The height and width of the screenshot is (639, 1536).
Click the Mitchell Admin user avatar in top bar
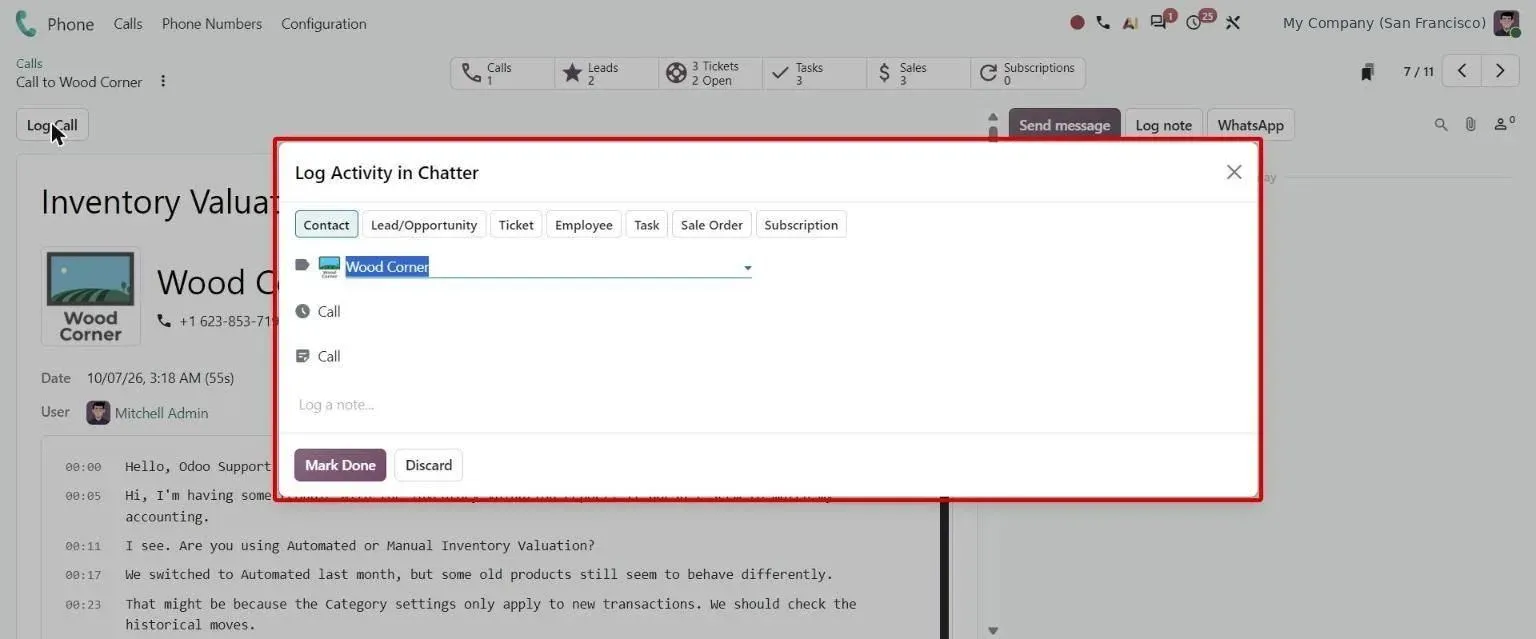pyautogui.click(x=1506, y=23)
